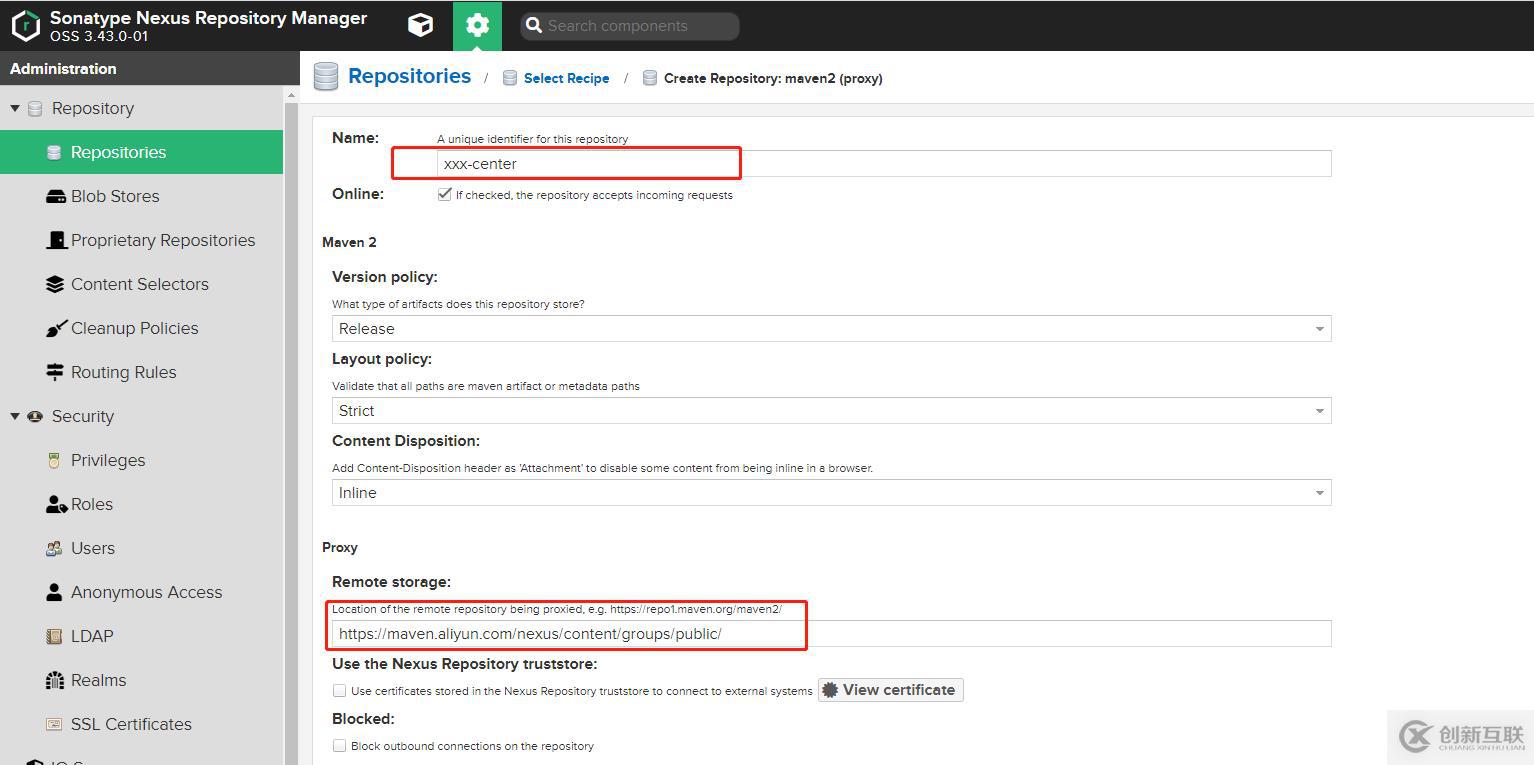Screen dimensions: 1534x765
Task: Open Privileges page
Action: coord(108,460)
